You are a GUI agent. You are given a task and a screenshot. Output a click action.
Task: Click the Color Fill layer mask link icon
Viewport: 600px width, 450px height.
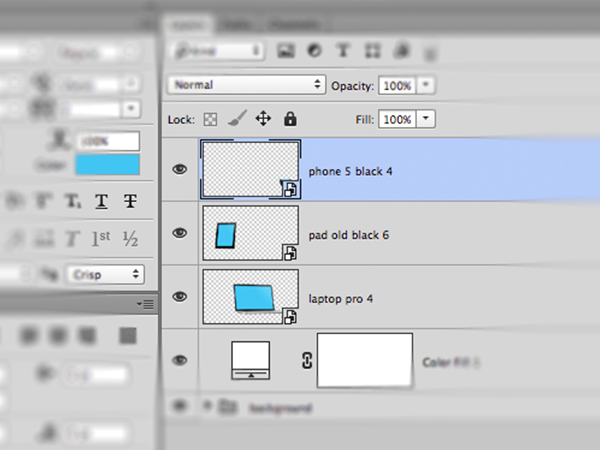[307, 361]
